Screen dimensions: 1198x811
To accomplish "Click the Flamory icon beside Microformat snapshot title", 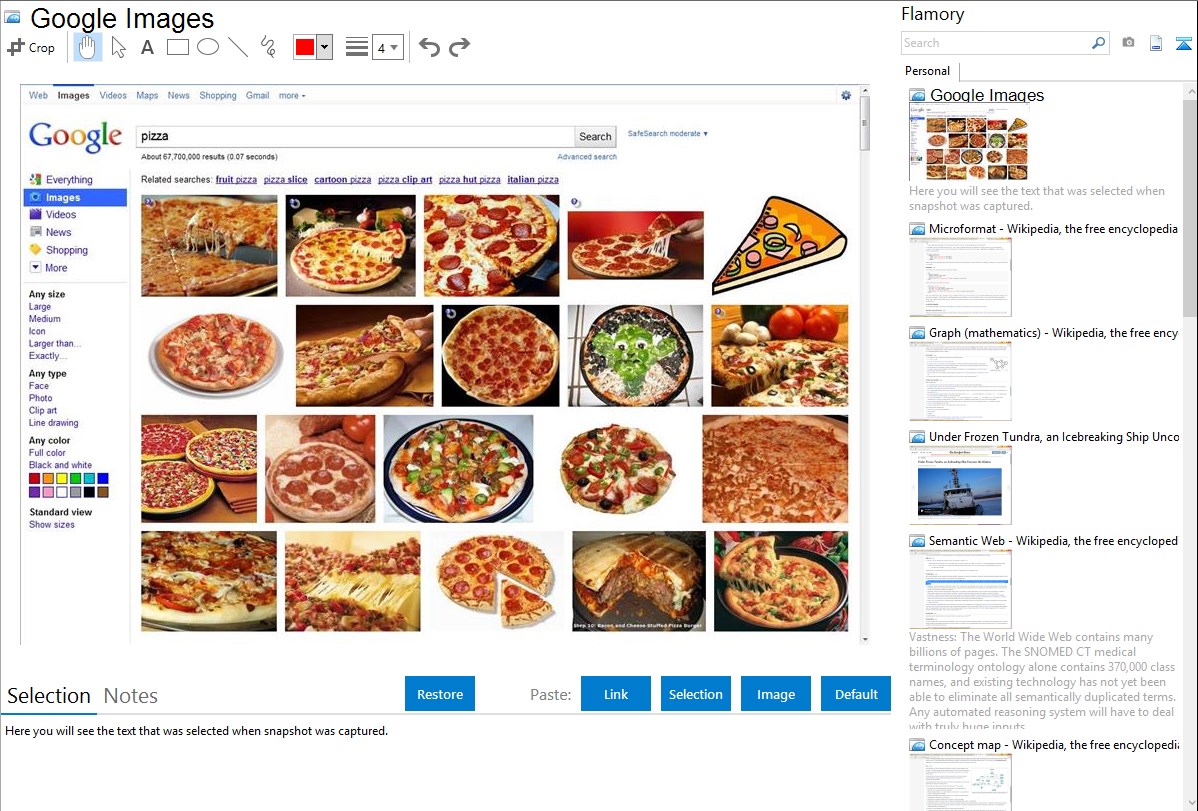I will tap(917, 229).
